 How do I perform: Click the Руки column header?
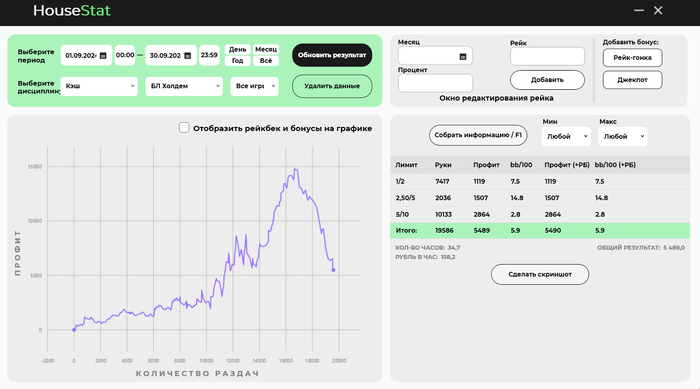click(443, 165)
